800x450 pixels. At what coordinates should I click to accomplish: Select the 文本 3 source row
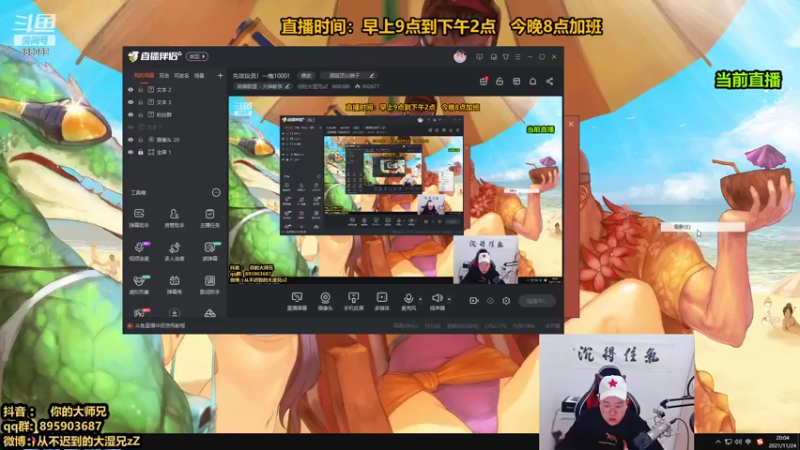click(x=174, y=102)
